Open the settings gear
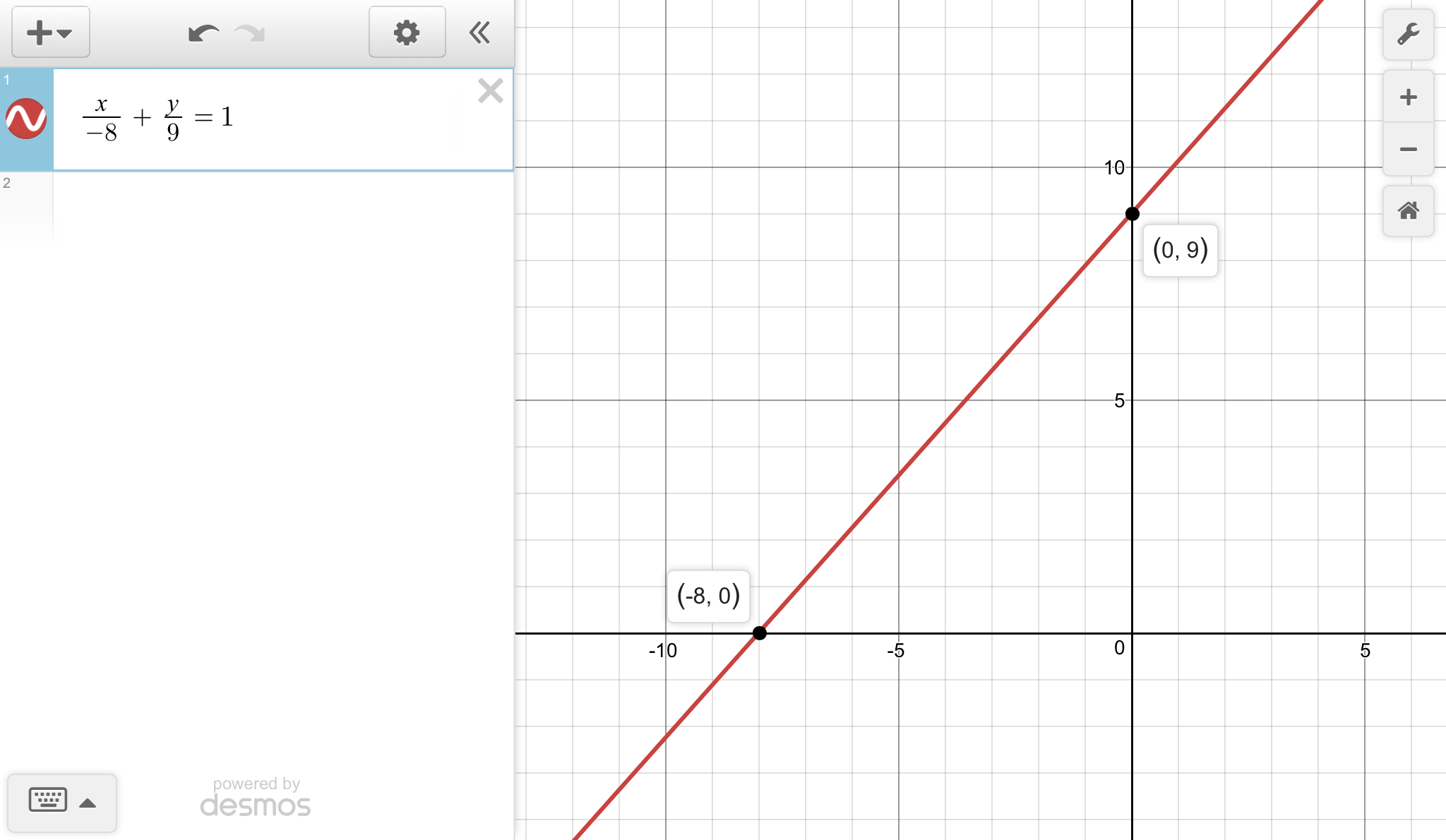The height and width of the screenshot is (840, 1446). pyautogui.click(x=407, y=32)
